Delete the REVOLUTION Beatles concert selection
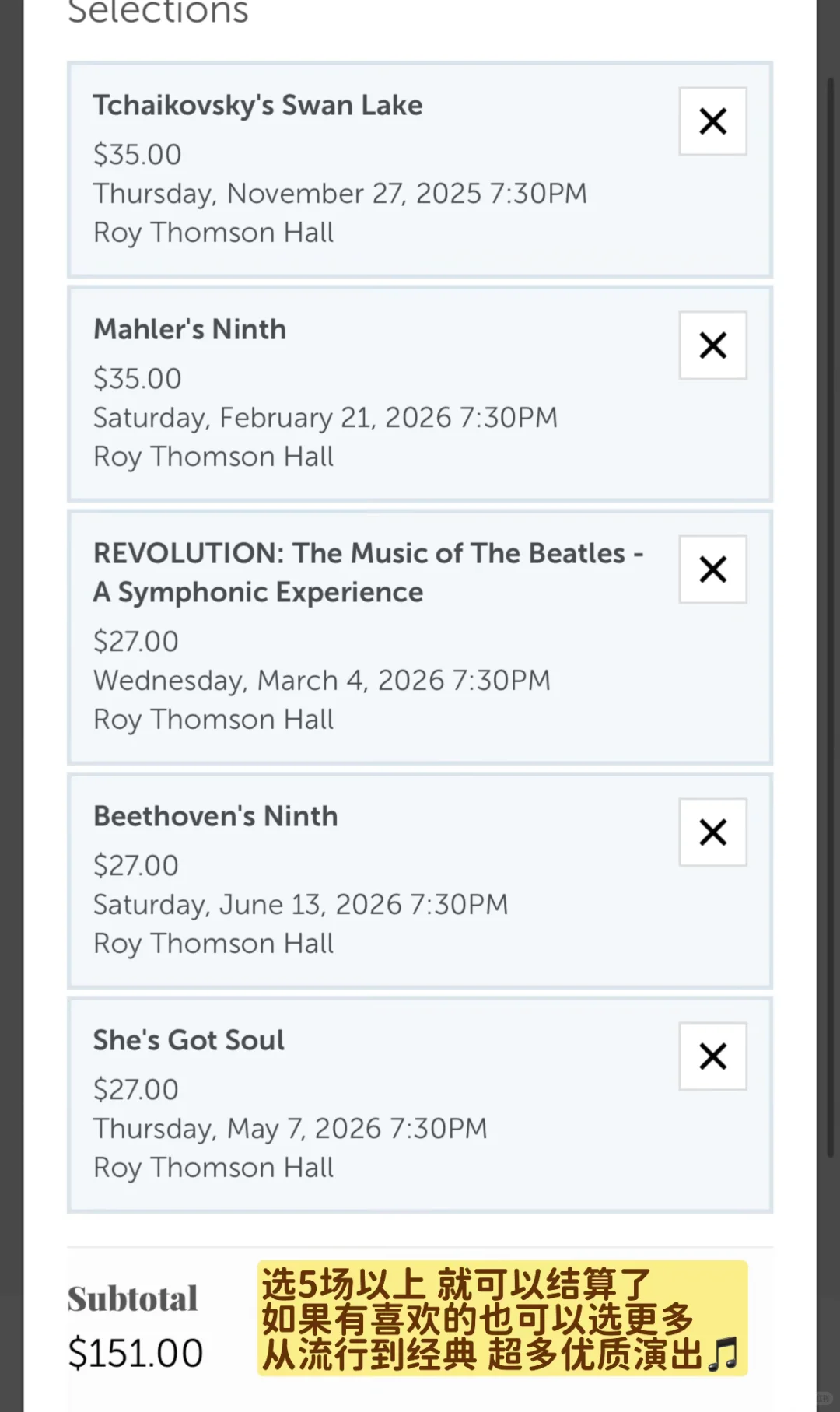This screenshot has width=840, height=1412. tap(712, 569)
